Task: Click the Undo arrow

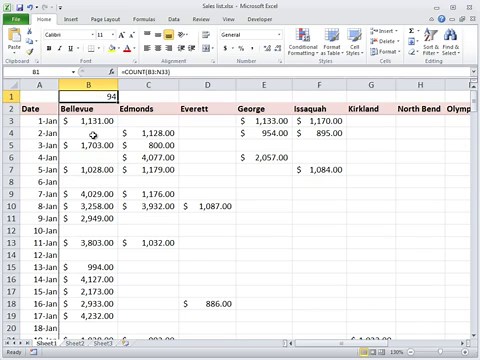Action: (30, 7)
